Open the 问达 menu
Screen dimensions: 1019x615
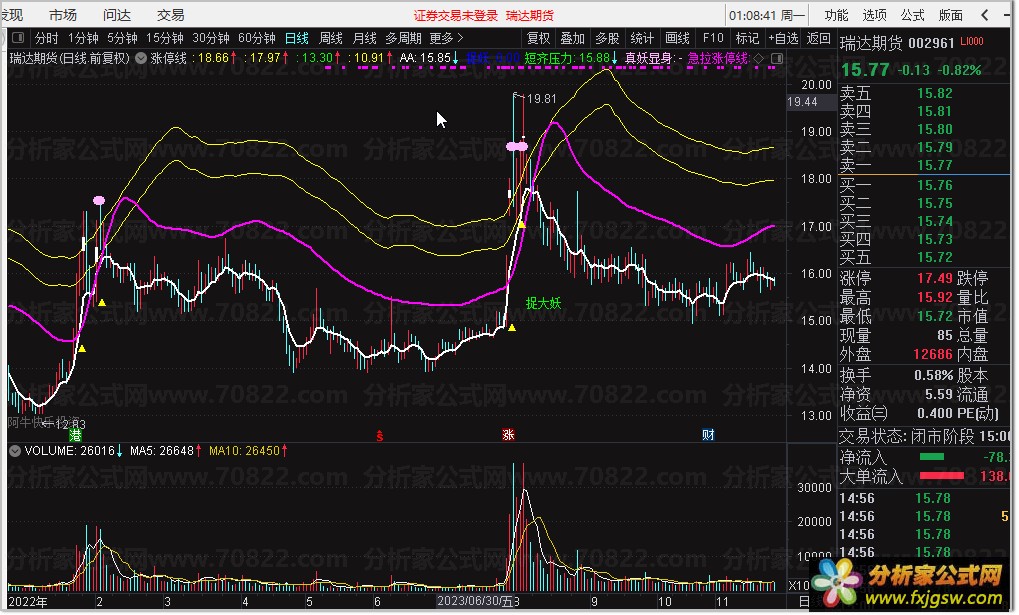(x=117, y=15)
